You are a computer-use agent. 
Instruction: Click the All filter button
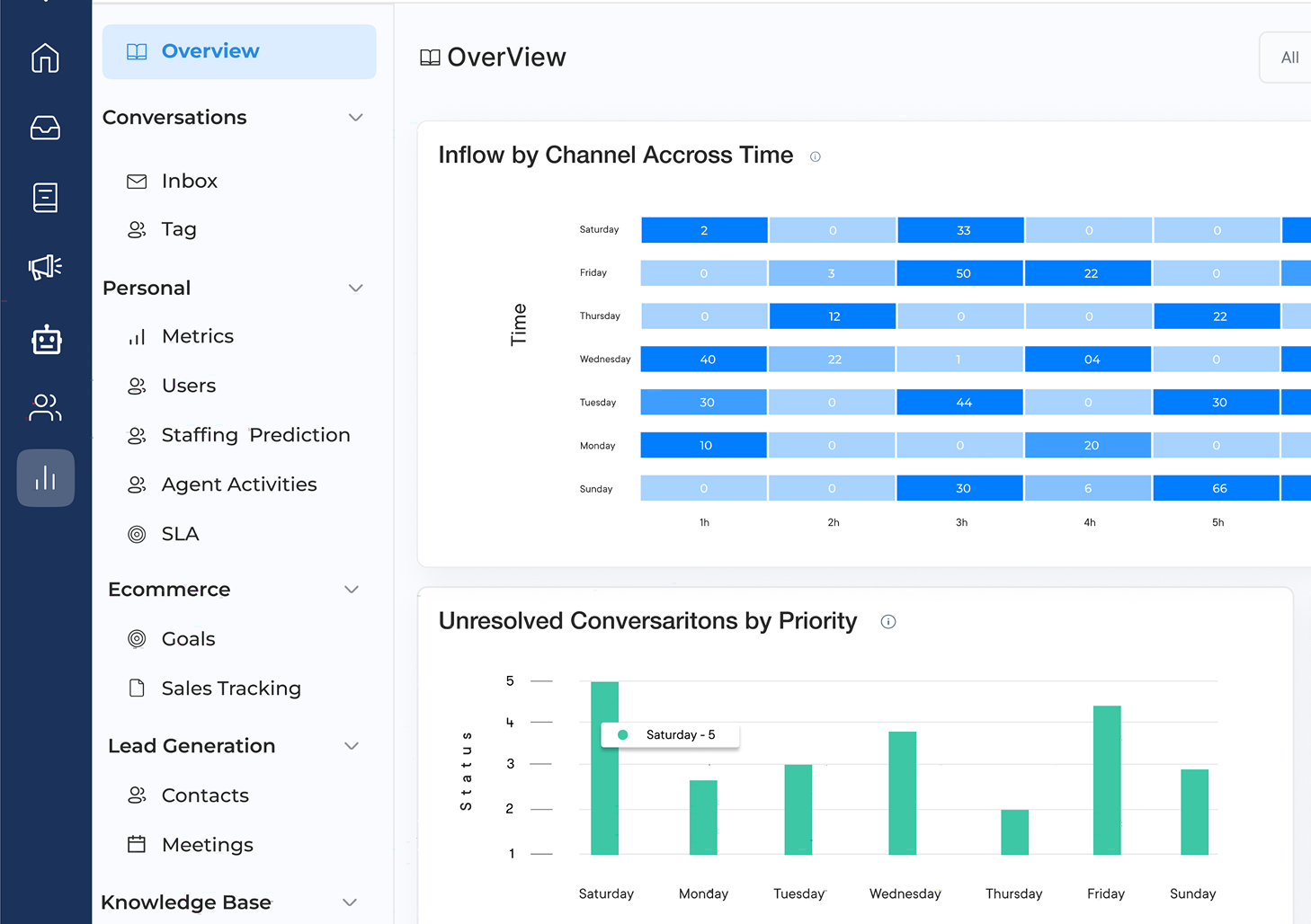(1289, 57)
